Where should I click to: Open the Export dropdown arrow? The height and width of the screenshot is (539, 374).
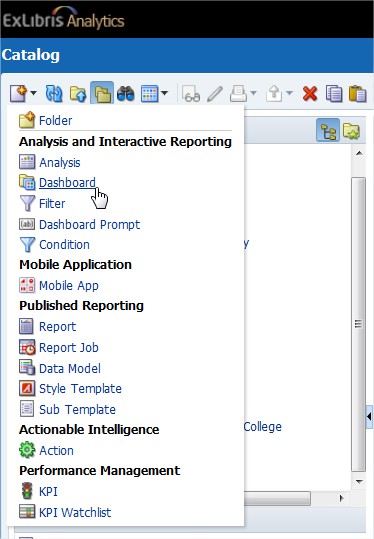pyautogui.click(x=289, y=93)
